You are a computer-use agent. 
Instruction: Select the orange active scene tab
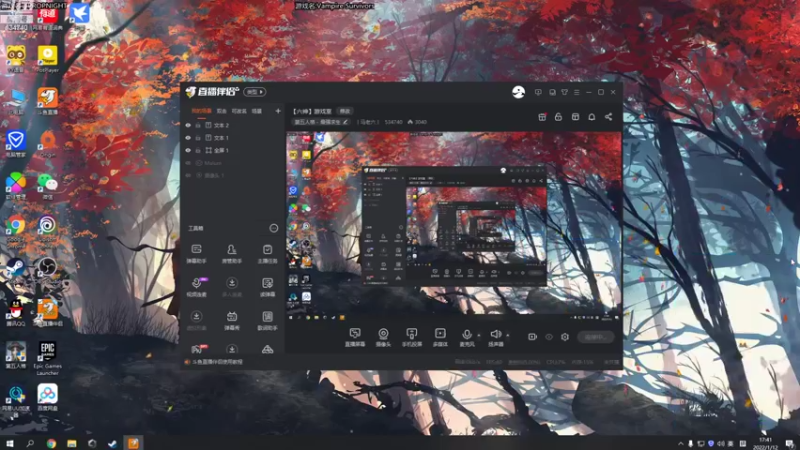click(201, 111)
